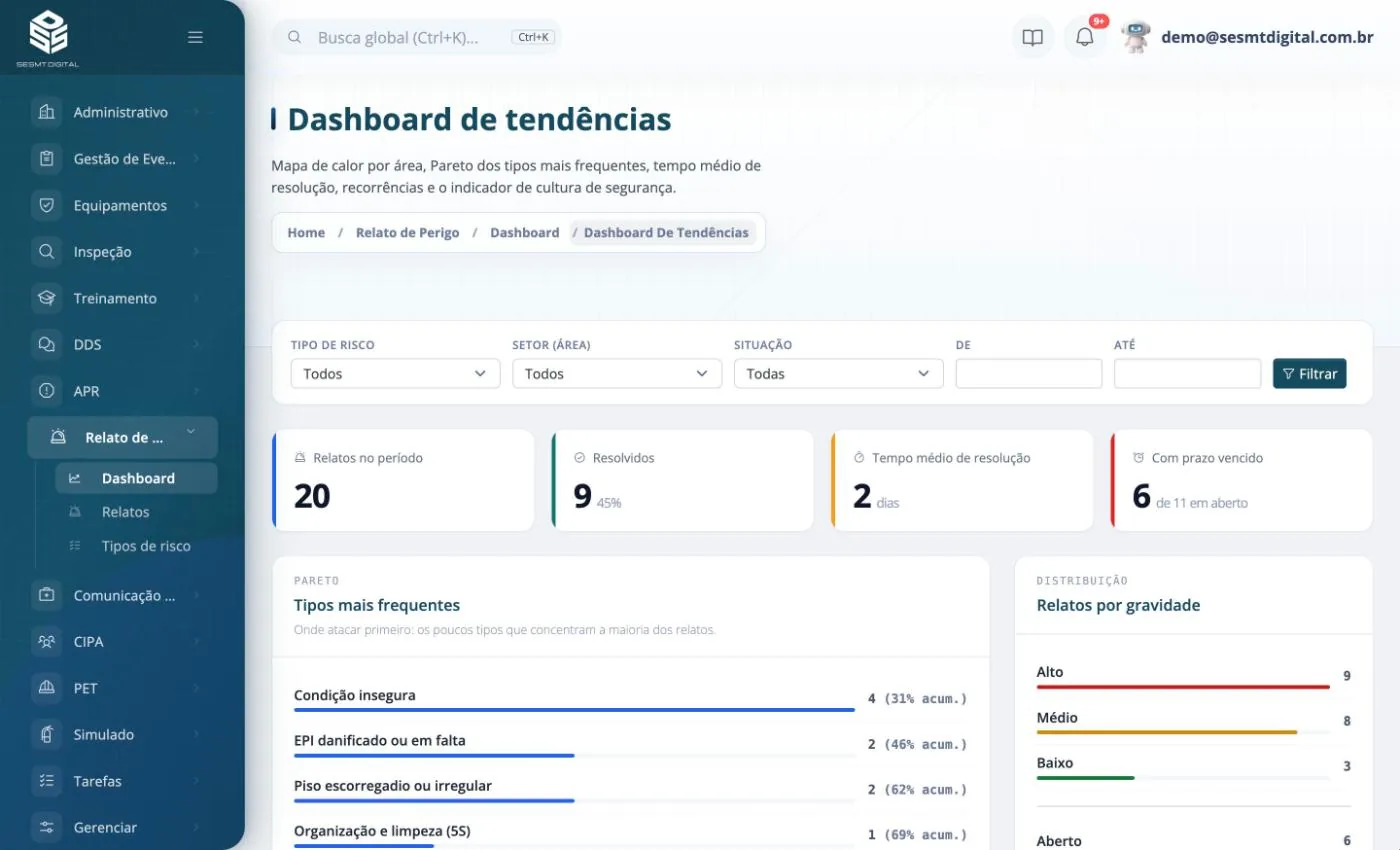Expand the Inspeção menu chevron
The image size is (1400, 850).
pos(196,251)
